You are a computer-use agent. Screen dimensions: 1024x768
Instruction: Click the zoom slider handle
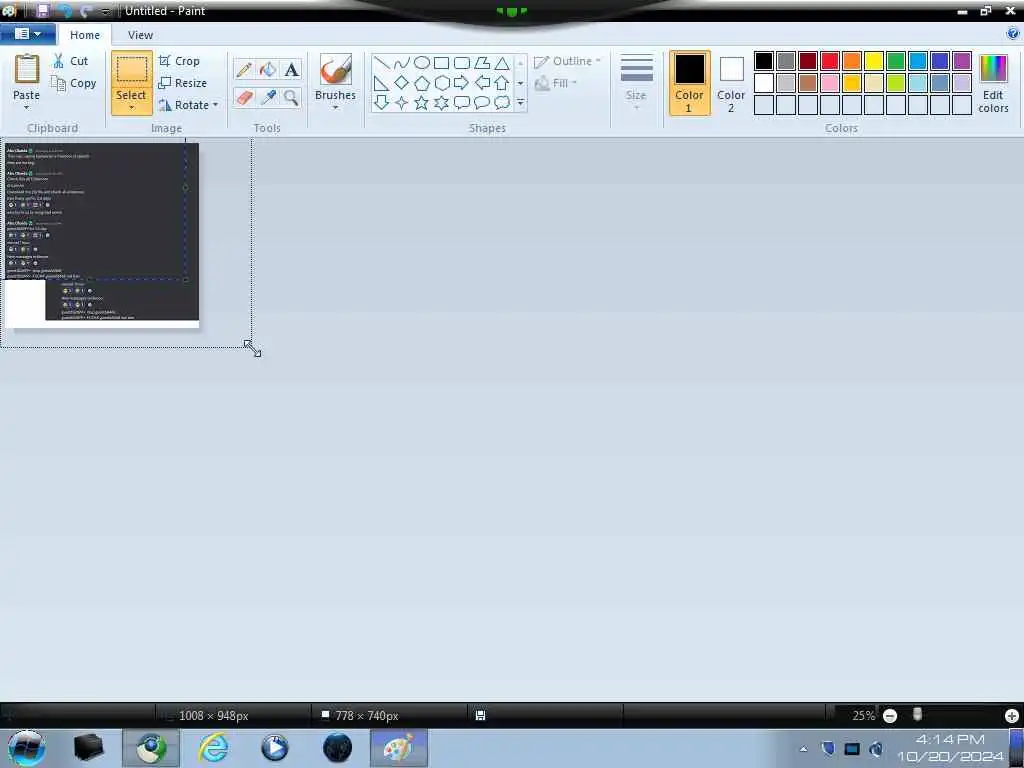point(917,715)
